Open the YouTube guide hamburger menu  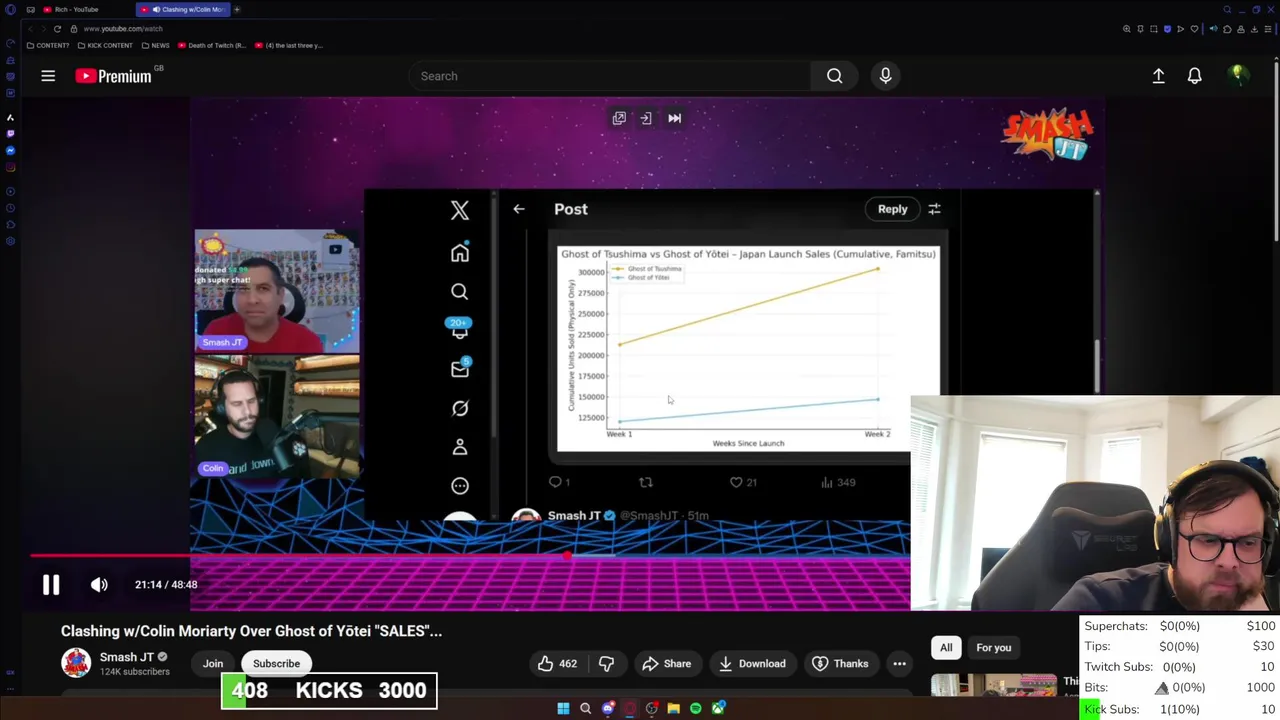pyautogui.click(x=48, y=76)
